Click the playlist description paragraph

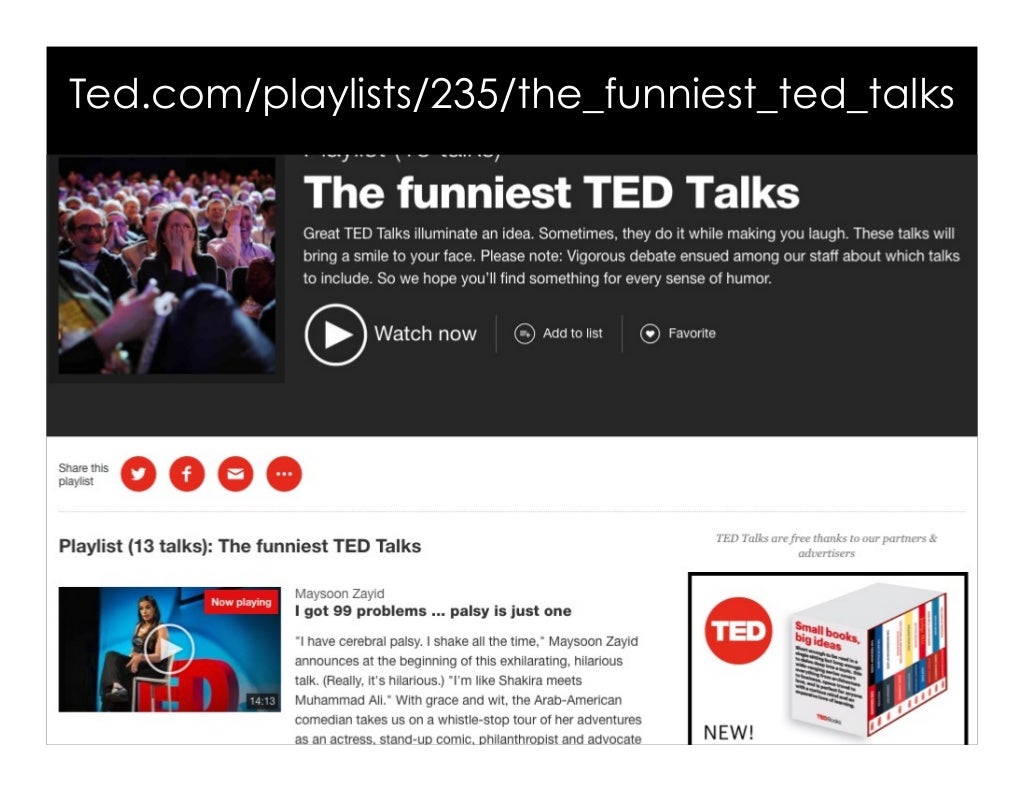pyautogui.click(x=631, y=256)
